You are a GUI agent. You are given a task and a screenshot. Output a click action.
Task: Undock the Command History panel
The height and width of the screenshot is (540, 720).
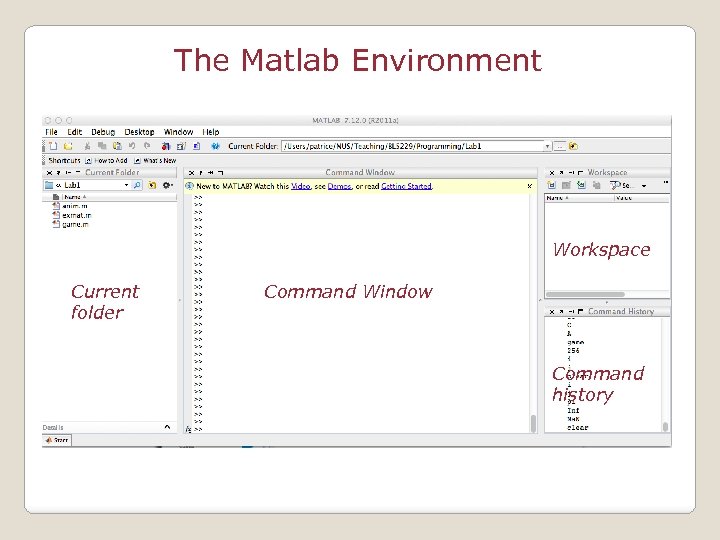561,311
